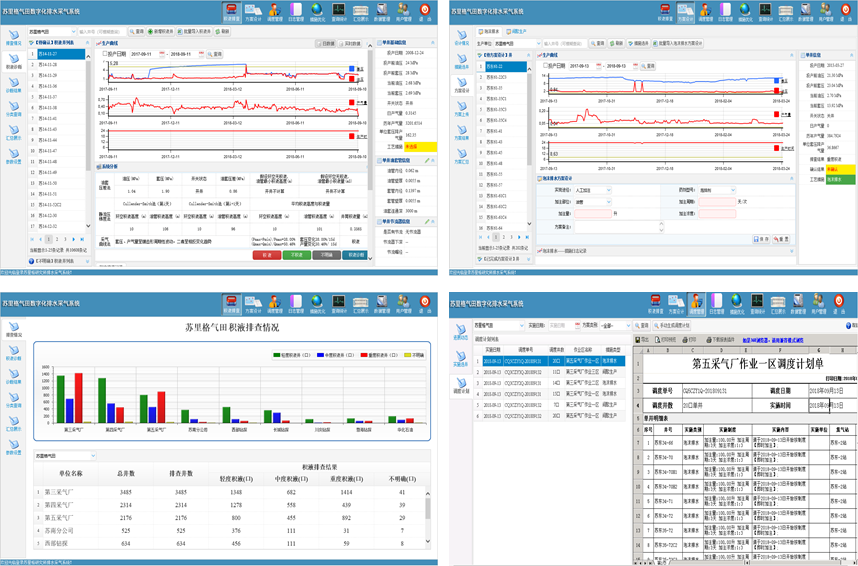This screenshot has width=858, height=566.
Task: Open 参数设置 sidebar item in the 积液诊断 window
Action: (14, 156)
